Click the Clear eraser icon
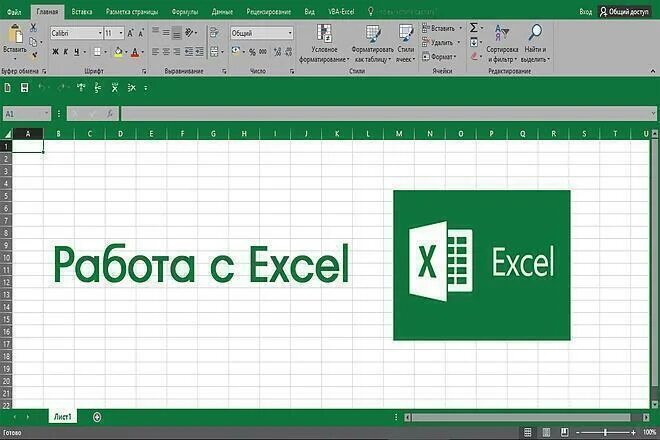The height and width of the screenshot is (440, 660). point(474,56)
